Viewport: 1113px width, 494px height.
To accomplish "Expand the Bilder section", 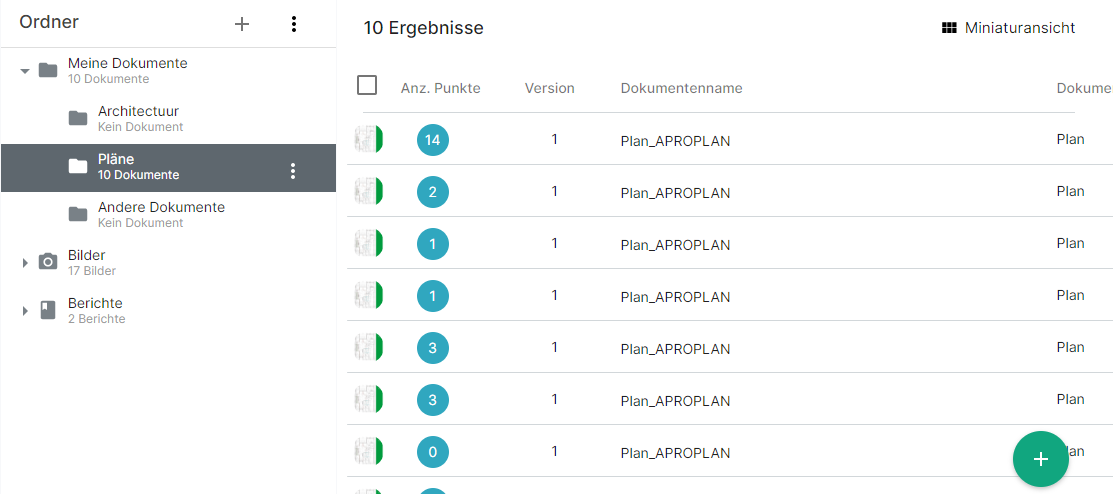I will click(25, 263).
